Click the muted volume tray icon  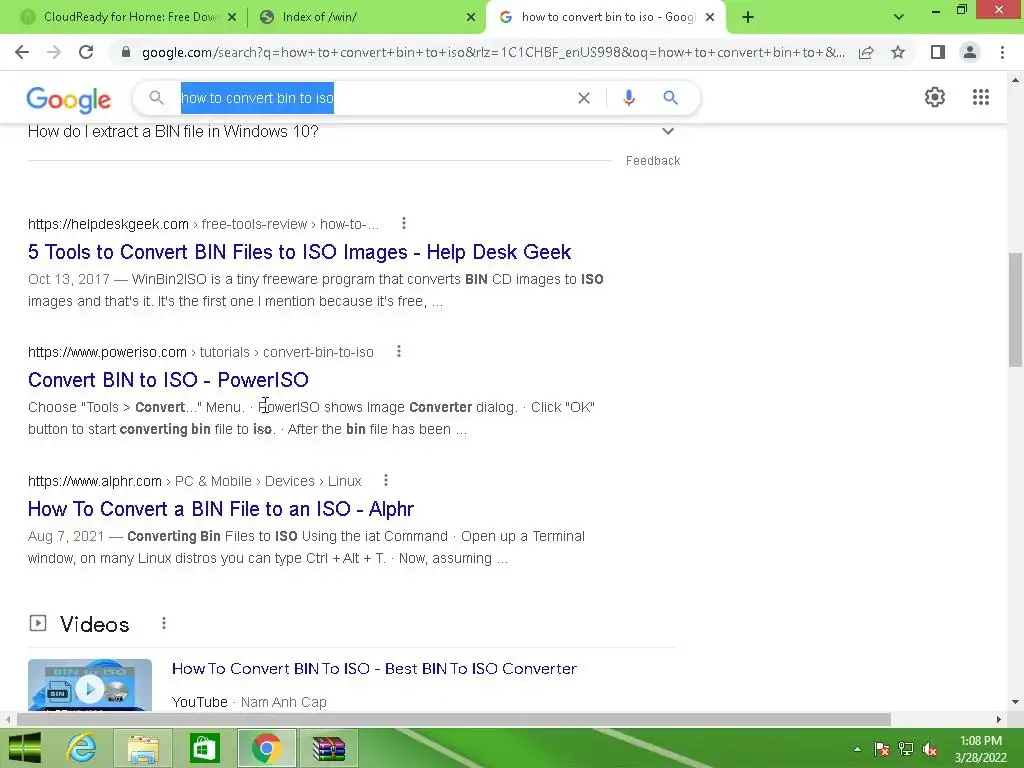(930, 749)
